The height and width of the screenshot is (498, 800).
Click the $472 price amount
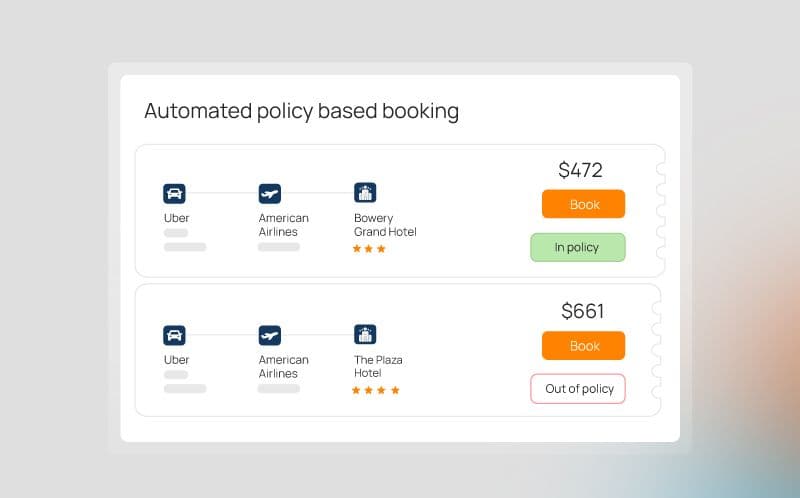(580, 170)
